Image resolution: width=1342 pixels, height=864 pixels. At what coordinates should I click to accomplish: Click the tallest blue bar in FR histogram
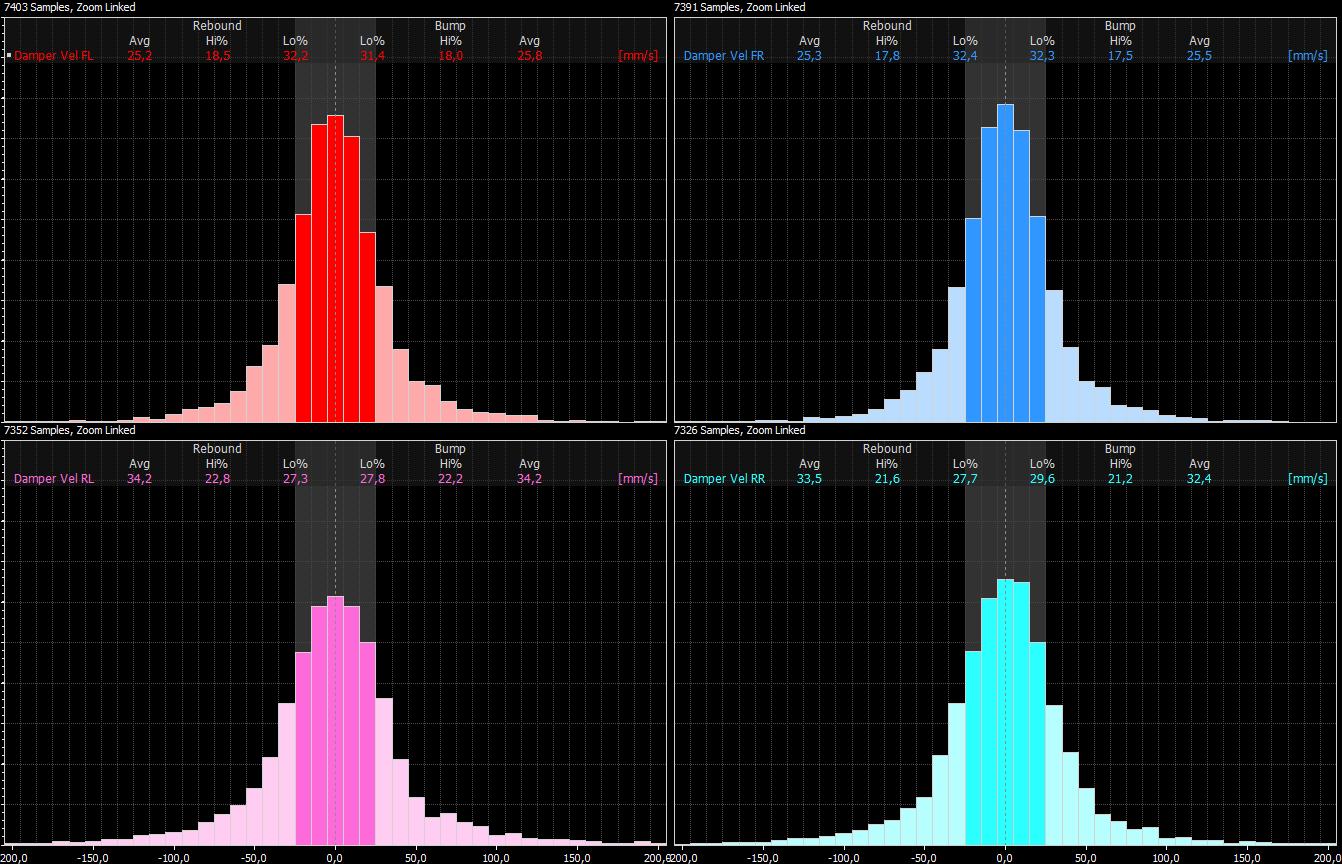coord(1005,263)
